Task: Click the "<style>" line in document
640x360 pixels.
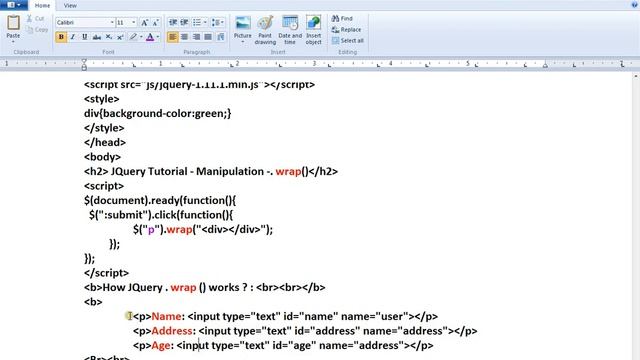Action: (x=102, y=99)
